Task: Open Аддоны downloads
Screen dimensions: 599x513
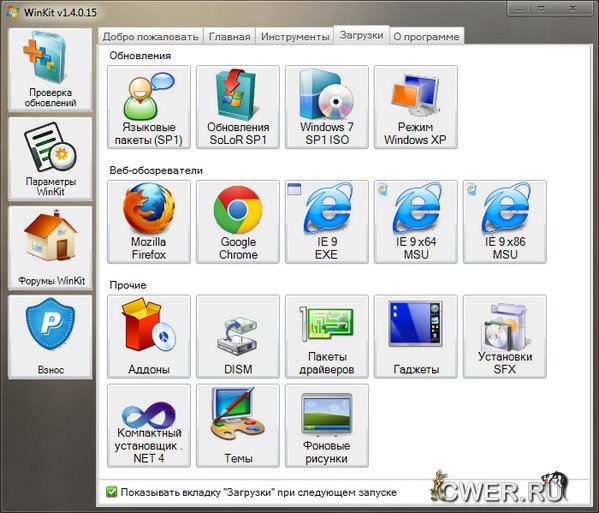Action: [149, 337]
